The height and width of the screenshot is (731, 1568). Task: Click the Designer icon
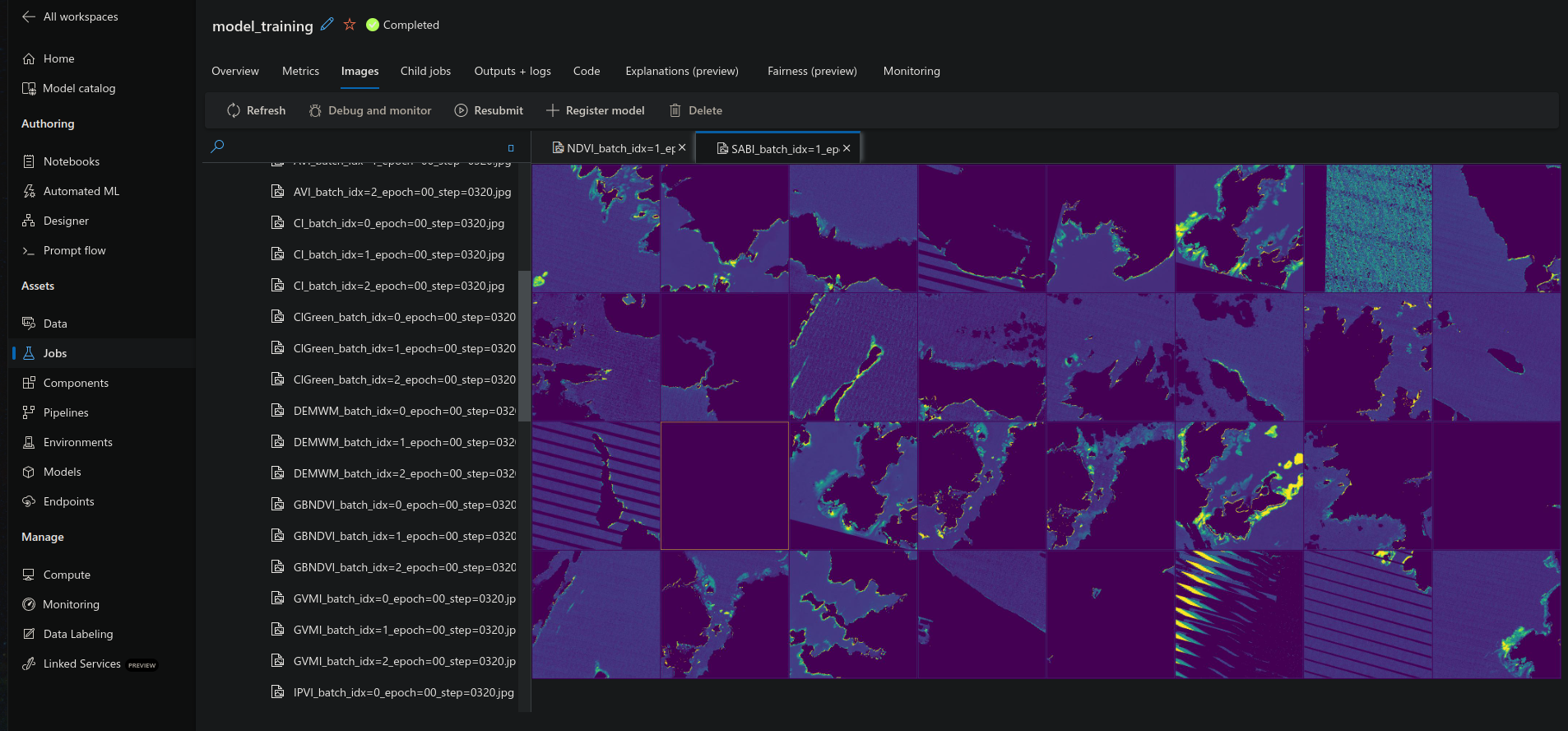(29, 221)
